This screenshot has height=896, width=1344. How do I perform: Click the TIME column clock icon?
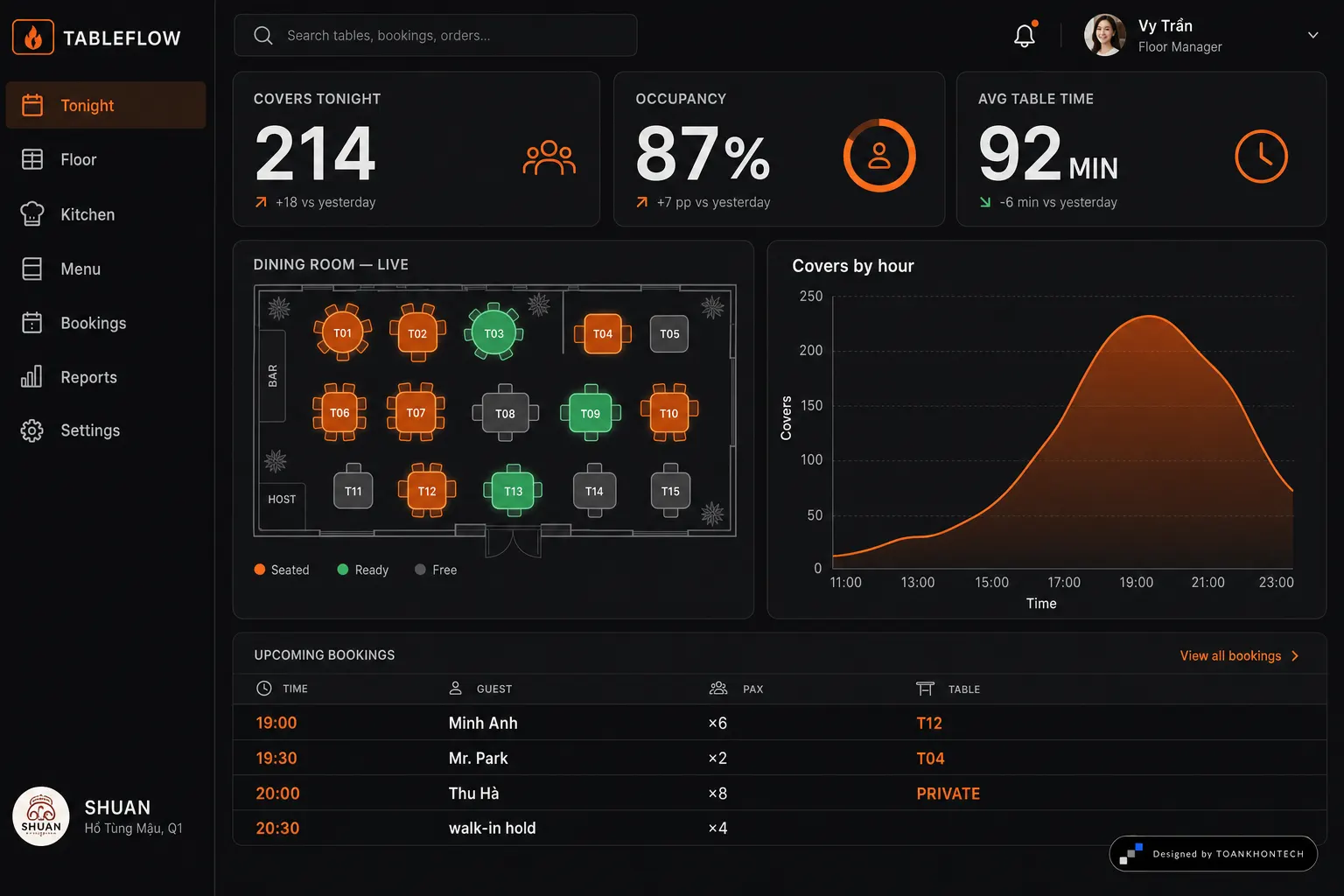[x=263, y=689]
